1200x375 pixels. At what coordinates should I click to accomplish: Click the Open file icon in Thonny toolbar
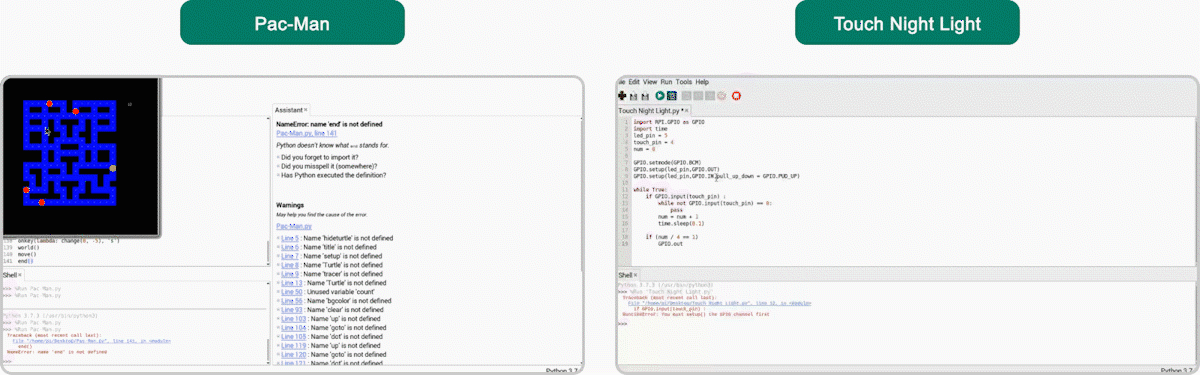pyautogui.click(x=633, y=96)
